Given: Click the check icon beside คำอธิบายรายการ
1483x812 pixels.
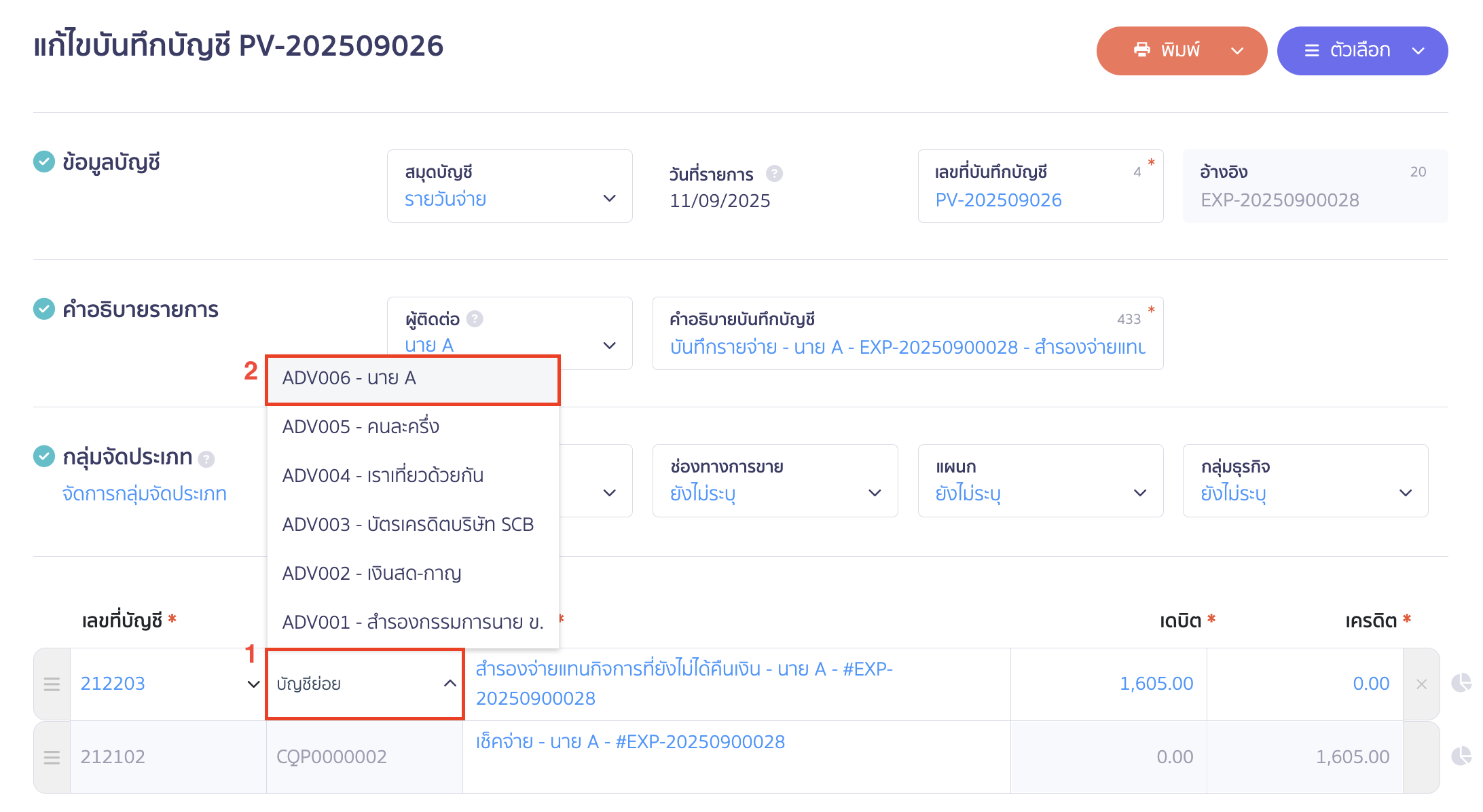Looking at the screenshot, I should 44,309.
